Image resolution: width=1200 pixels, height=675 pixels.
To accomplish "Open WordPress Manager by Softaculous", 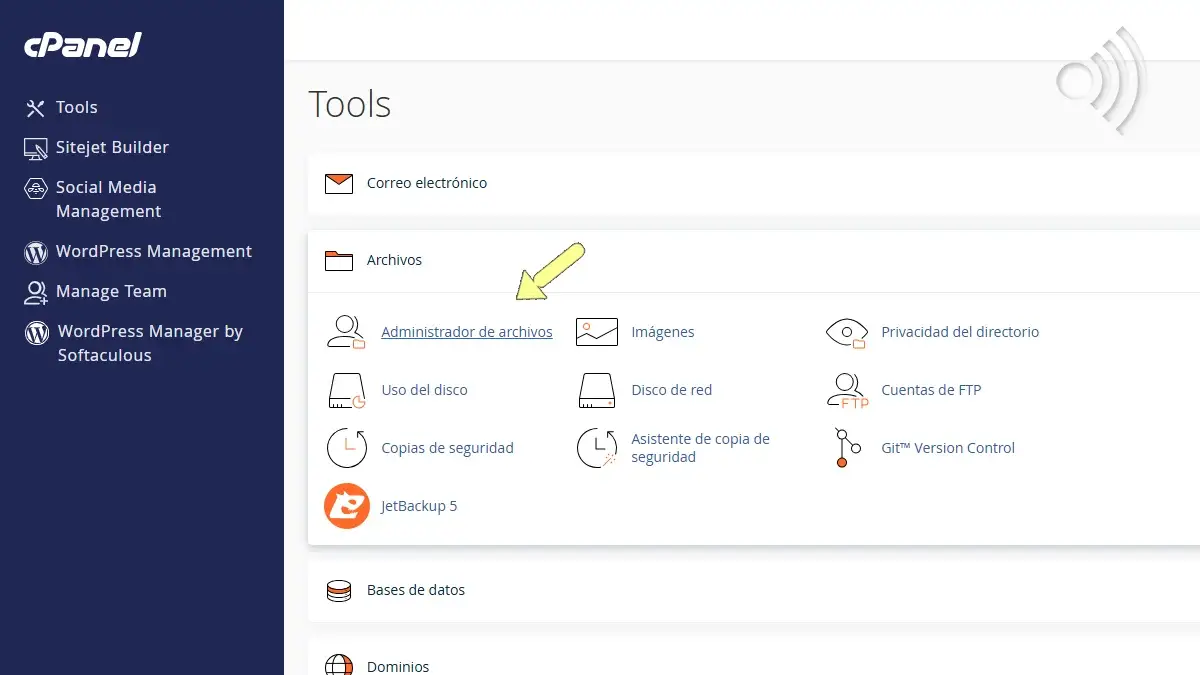I will [x=150, y=342].
